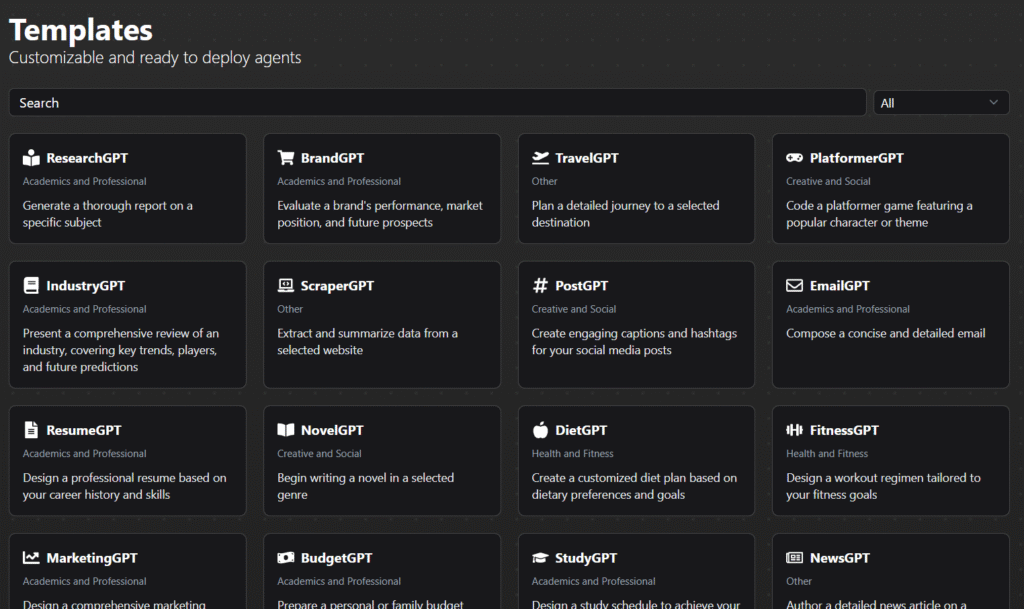Click 'Begin writing a novel' description text

(365, 486)
